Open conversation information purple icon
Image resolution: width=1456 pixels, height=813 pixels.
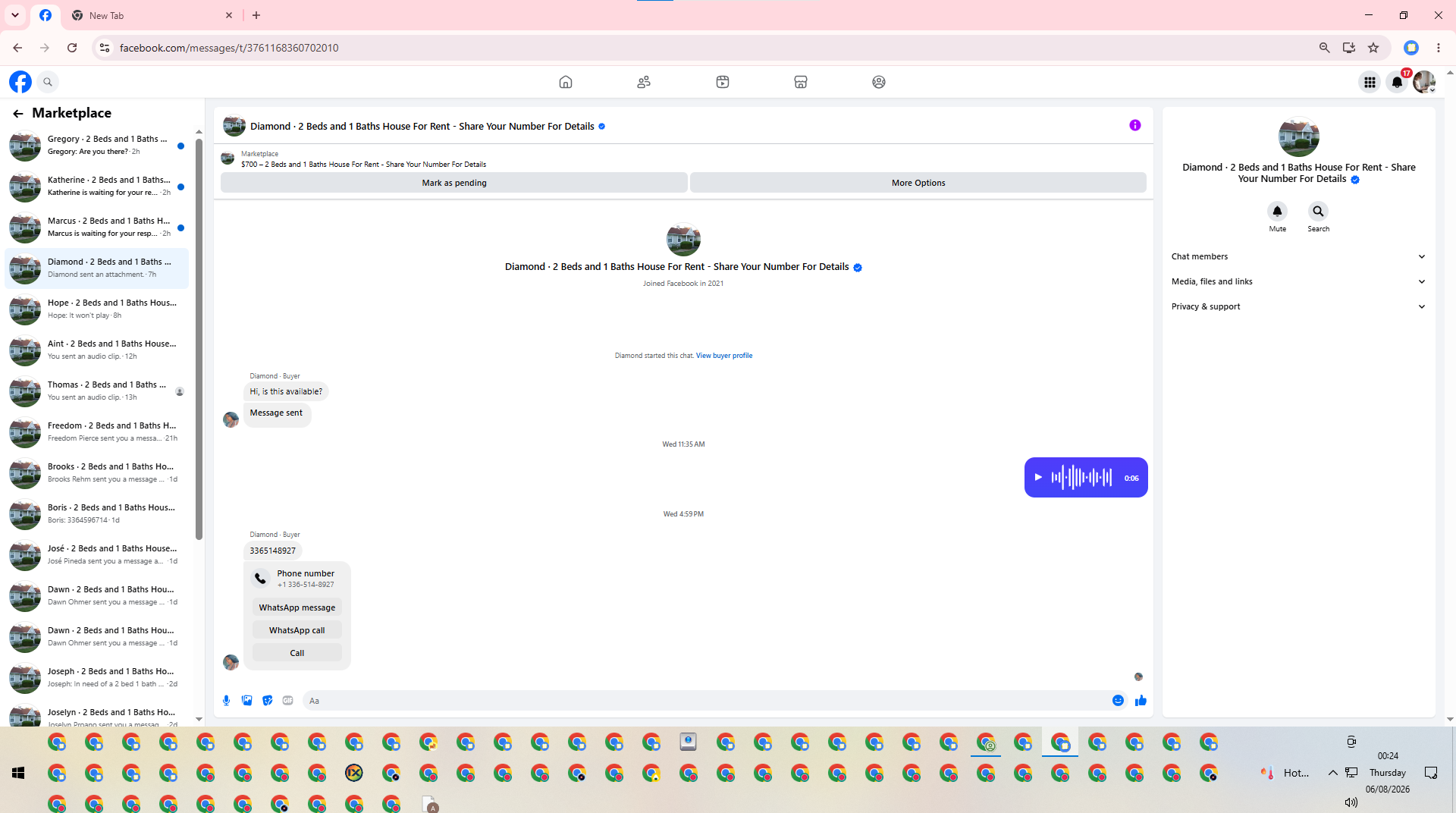pyautogui.click(x=1135, y=125)
